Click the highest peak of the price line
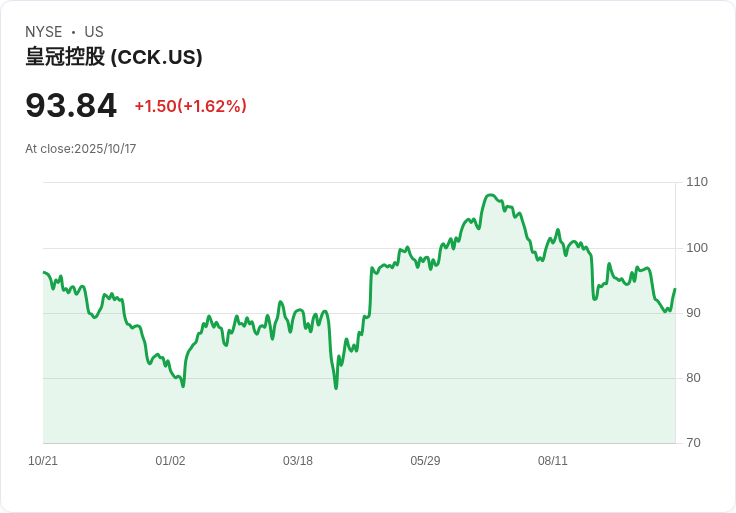Screen dimensions: 736x513 click(490, 195)
